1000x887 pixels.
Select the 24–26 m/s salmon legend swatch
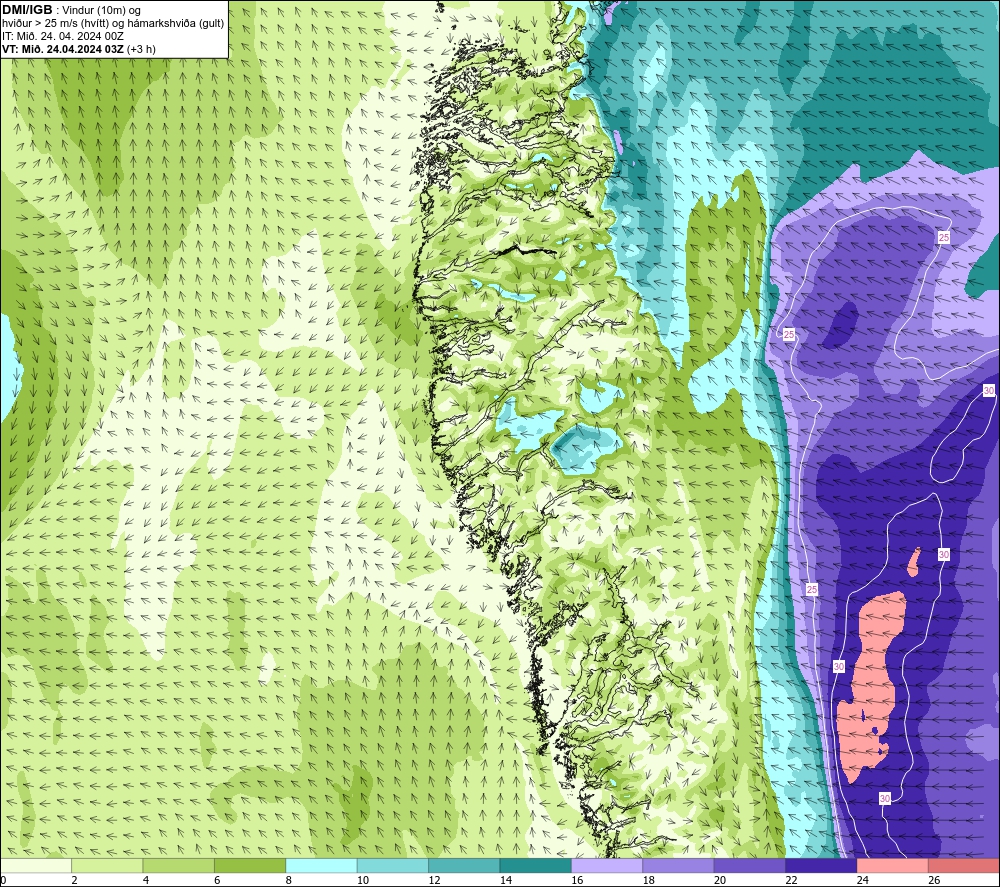click(x=893, y=865)
